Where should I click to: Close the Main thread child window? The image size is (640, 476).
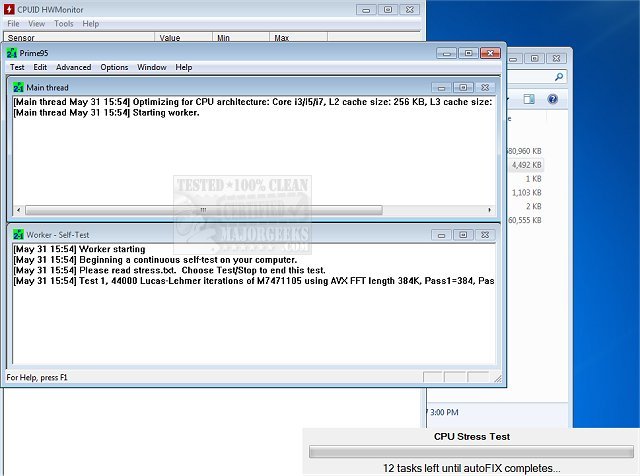pos(485,87)
